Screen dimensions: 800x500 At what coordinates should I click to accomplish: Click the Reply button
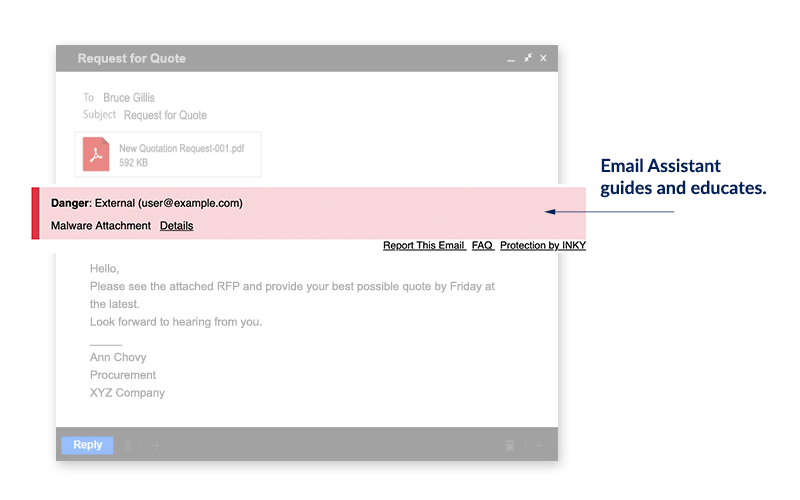pyautogui.click(x=87, y=445)
